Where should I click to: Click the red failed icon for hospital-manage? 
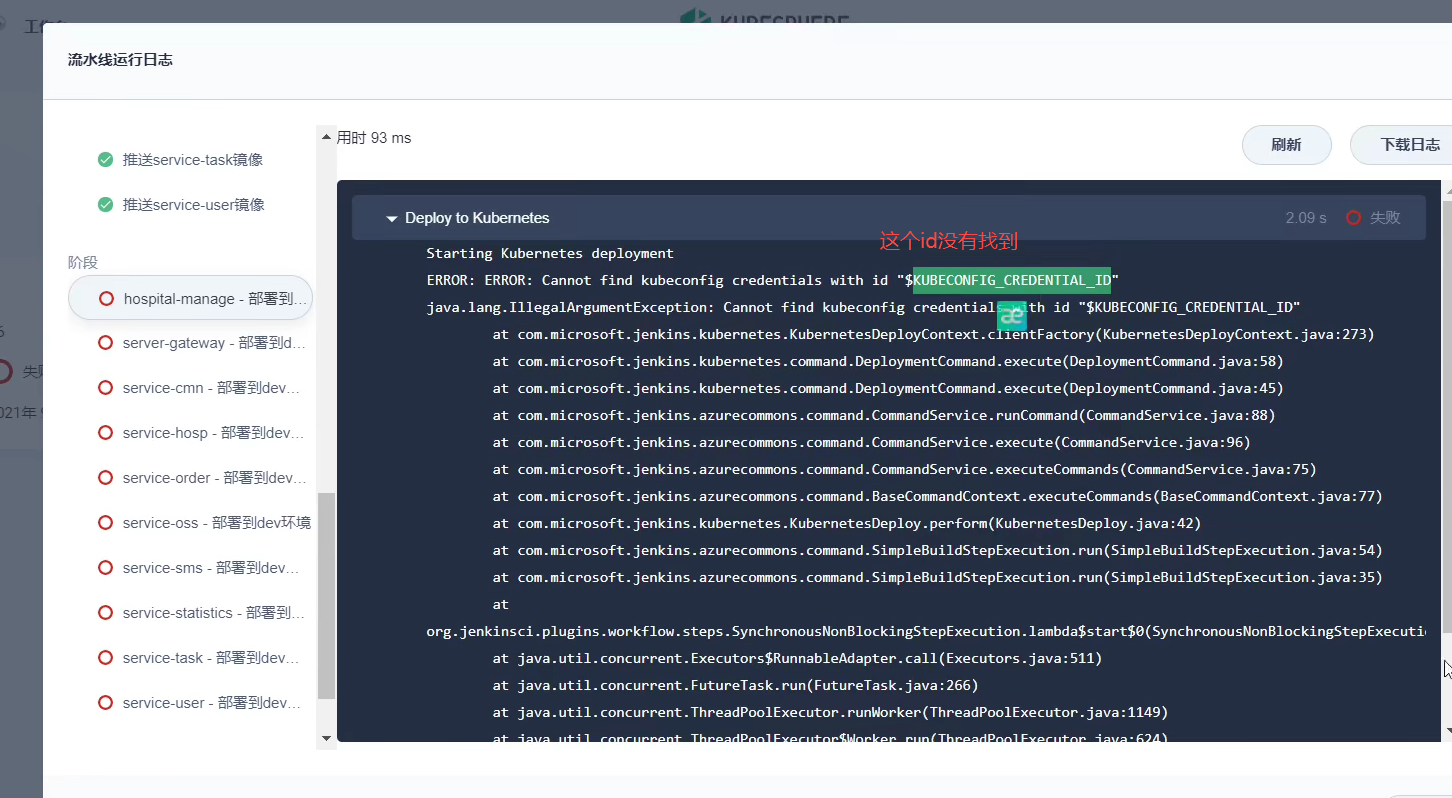tap(106, 298)
